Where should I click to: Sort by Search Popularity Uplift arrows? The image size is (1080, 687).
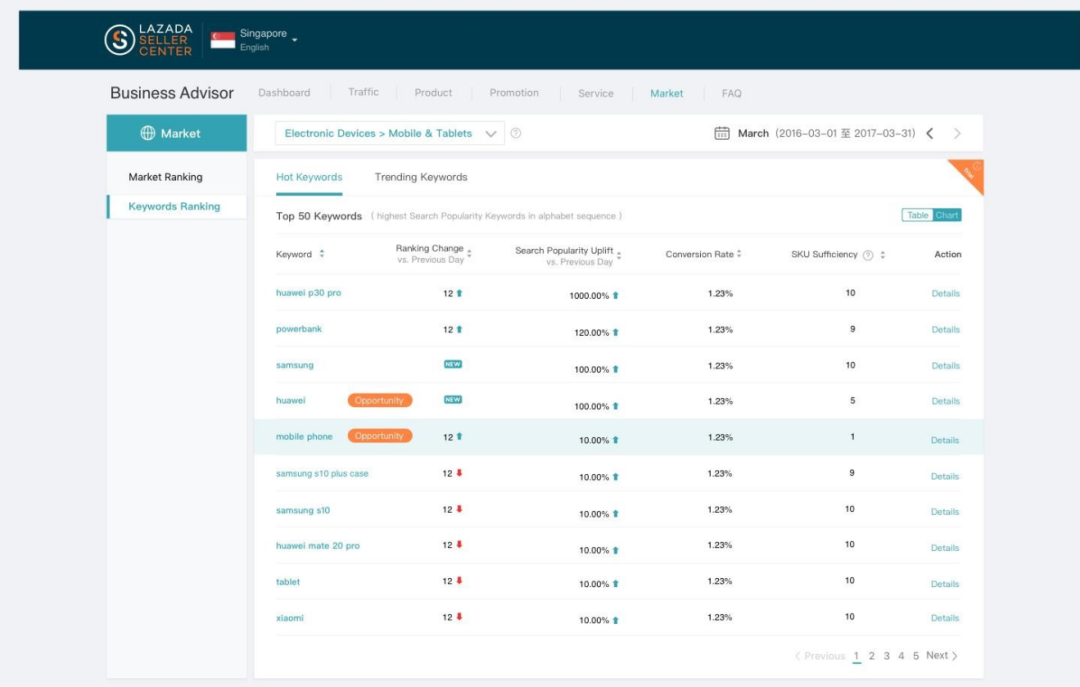619,256
